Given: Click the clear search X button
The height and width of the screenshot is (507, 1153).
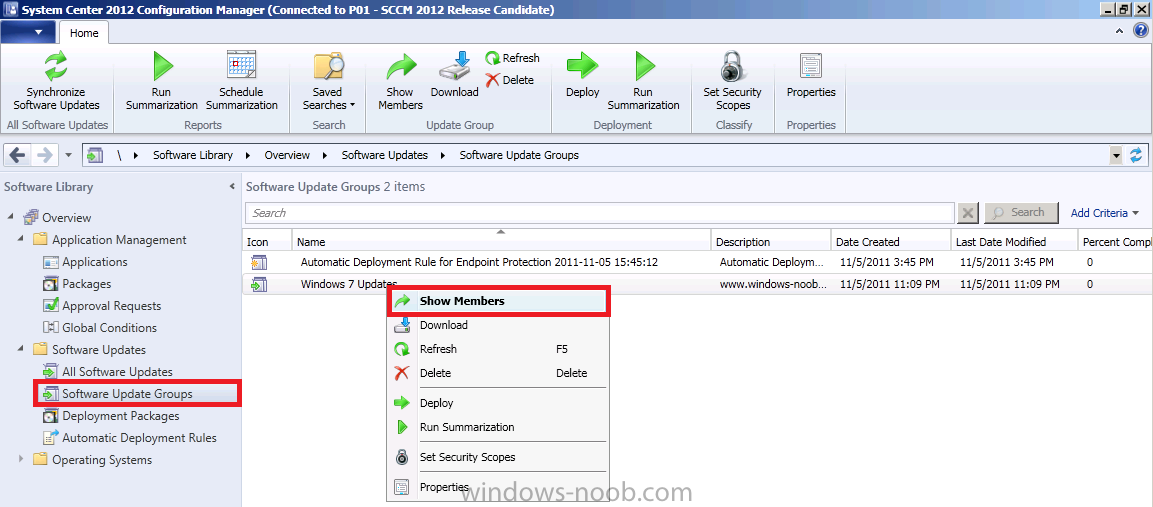Looking at the screenshot, I should 968,213.
